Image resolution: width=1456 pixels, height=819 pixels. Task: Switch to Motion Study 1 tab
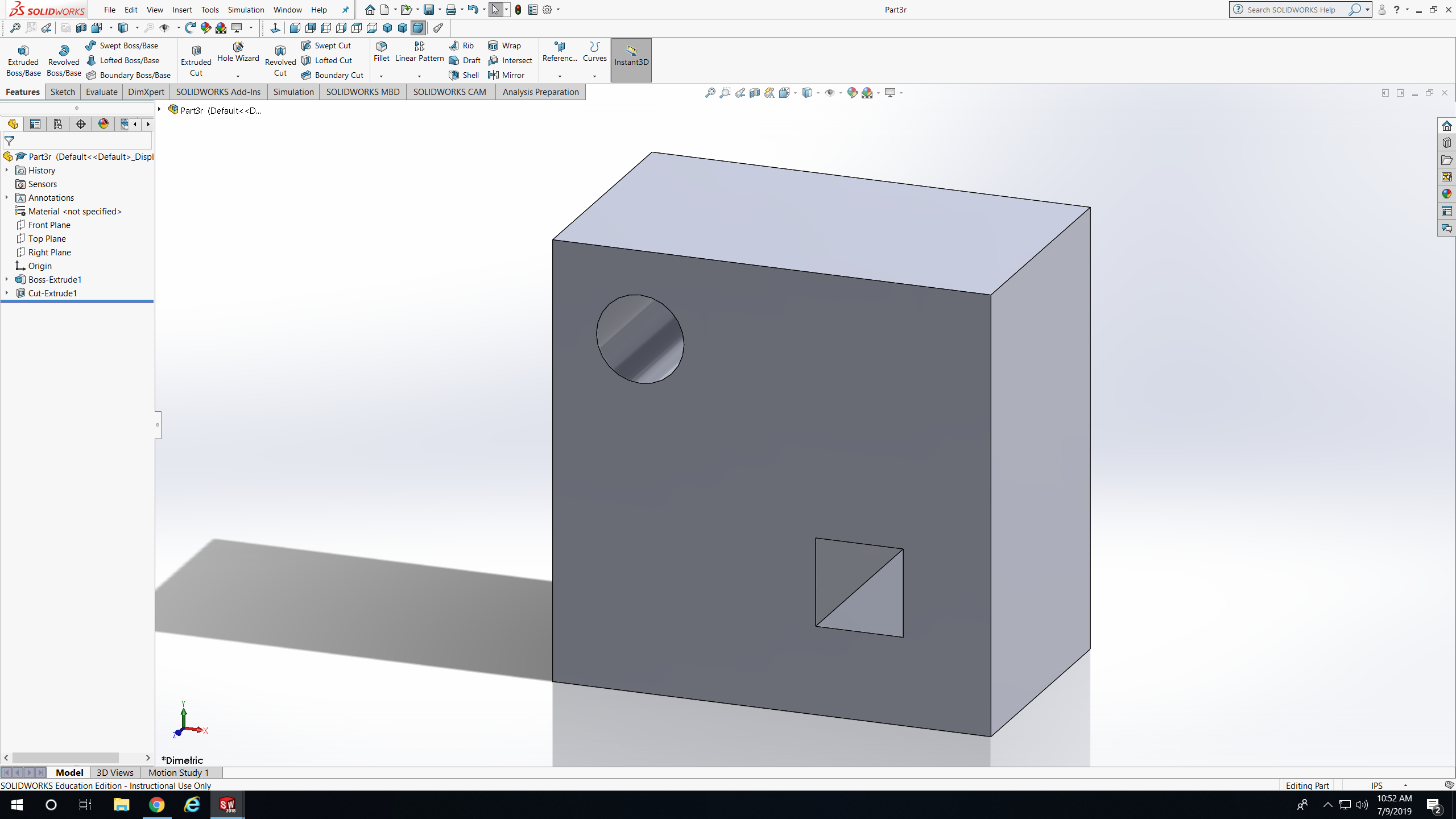pos(179,772)
